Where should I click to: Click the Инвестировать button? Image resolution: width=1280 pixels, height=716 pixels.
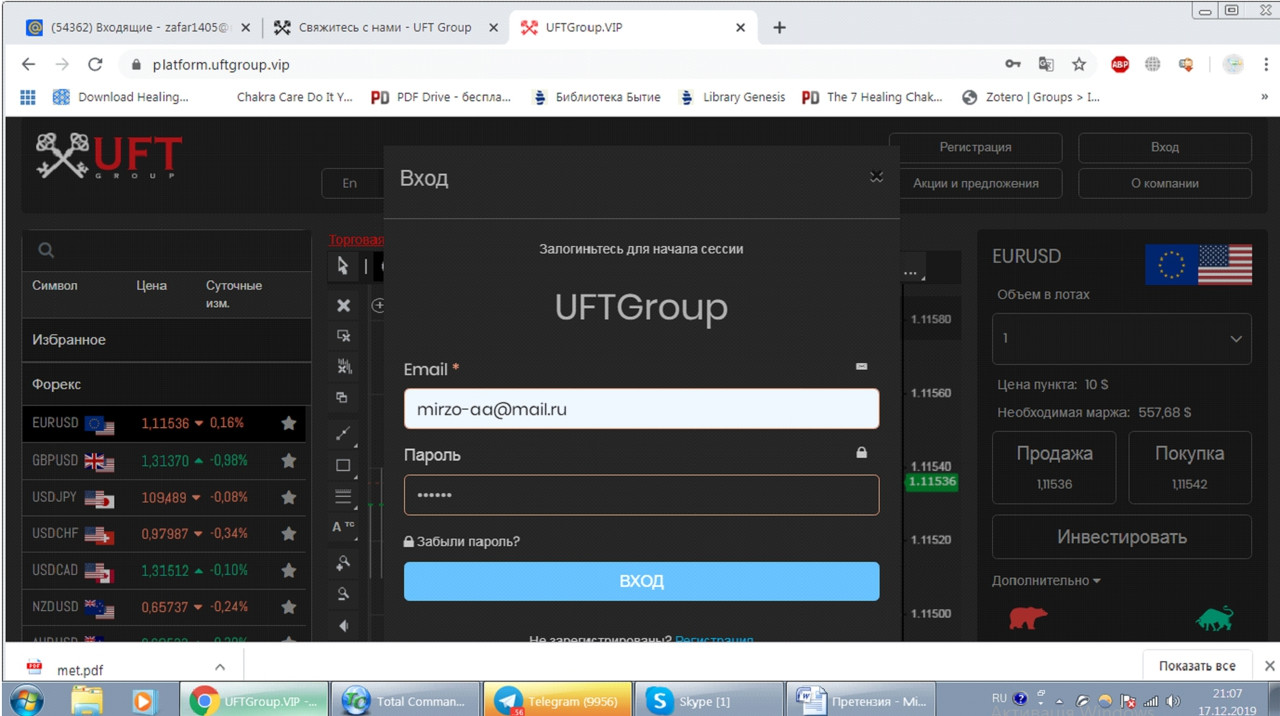pyautogui.click(x=1121, y=537)
